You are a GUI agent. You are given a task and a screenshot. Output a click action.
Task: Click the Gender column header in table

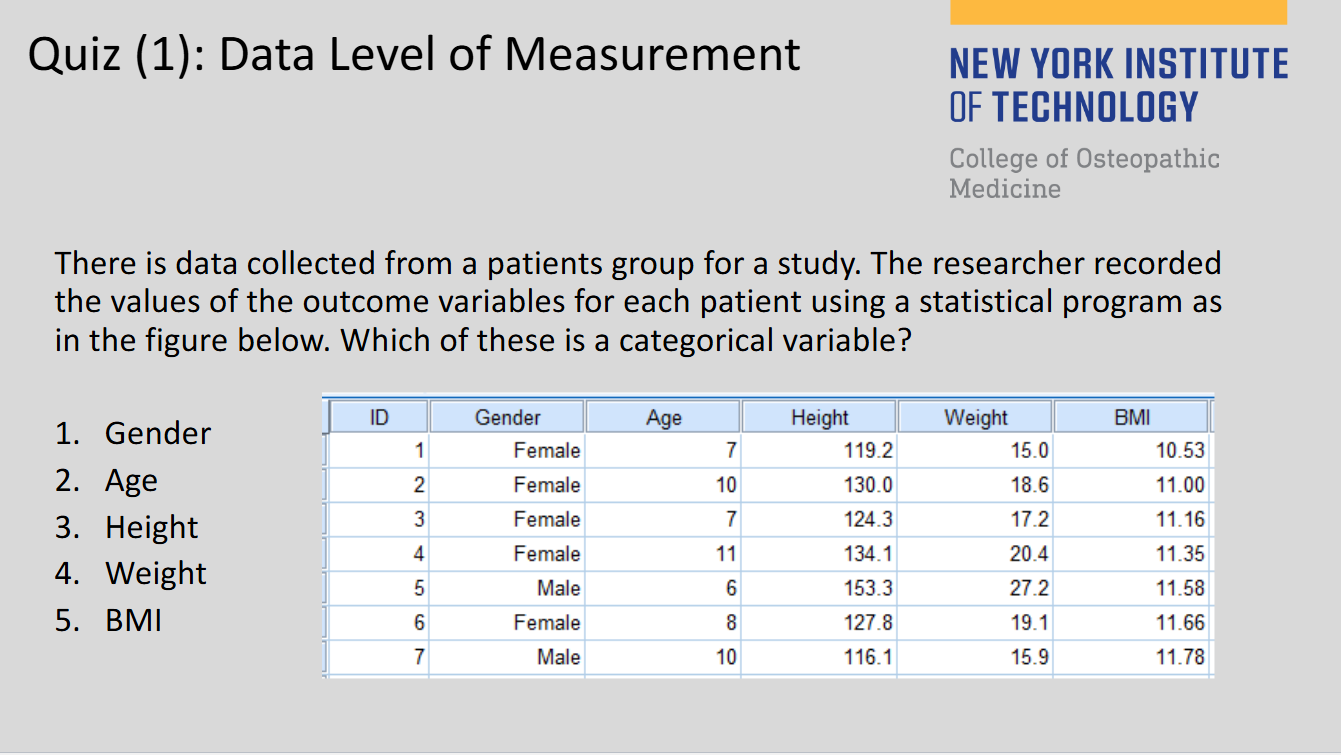click(x=507, y=417)
